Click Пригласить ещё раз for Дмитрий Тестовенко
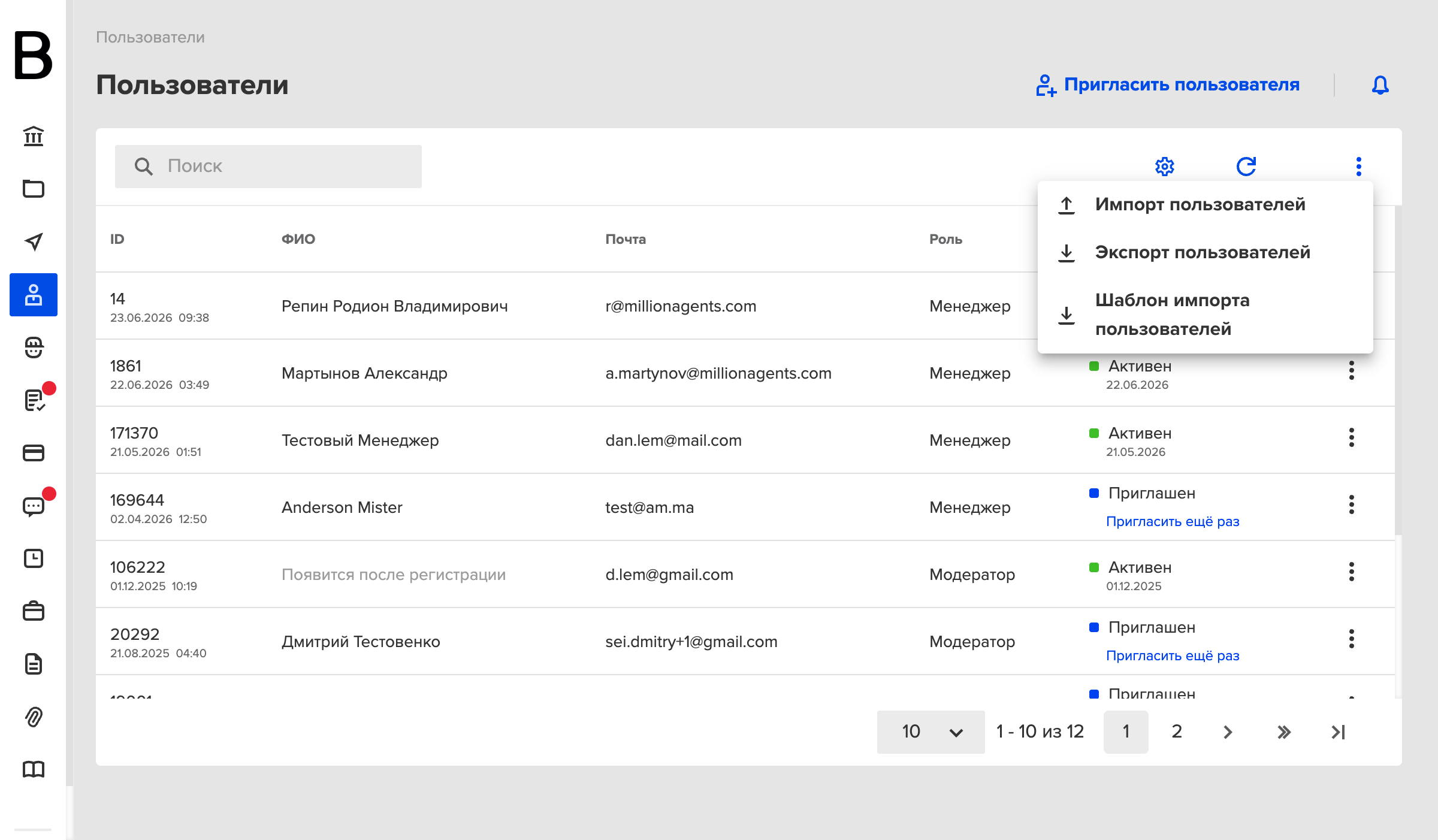 click(1173, 656)
